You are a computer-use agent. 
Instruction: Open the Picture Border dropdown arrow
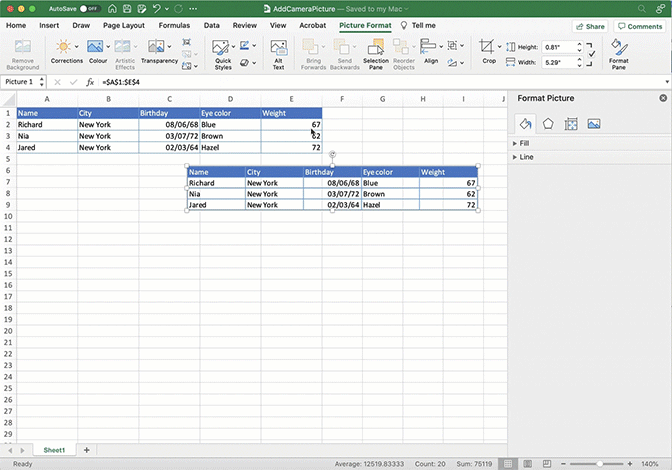tap(254, 45)
